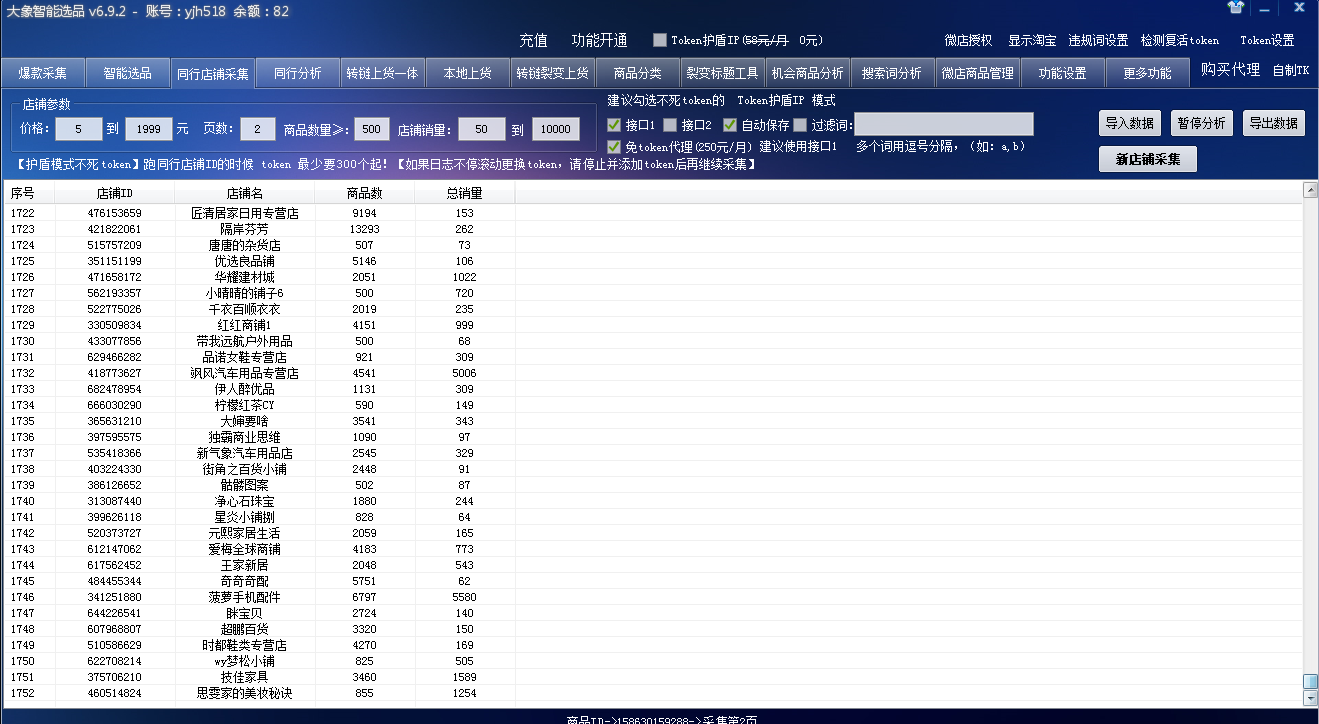Viewport: 1319px width, 724px height.
Task: Click the 过滤词 text input box
Action: 943,124
